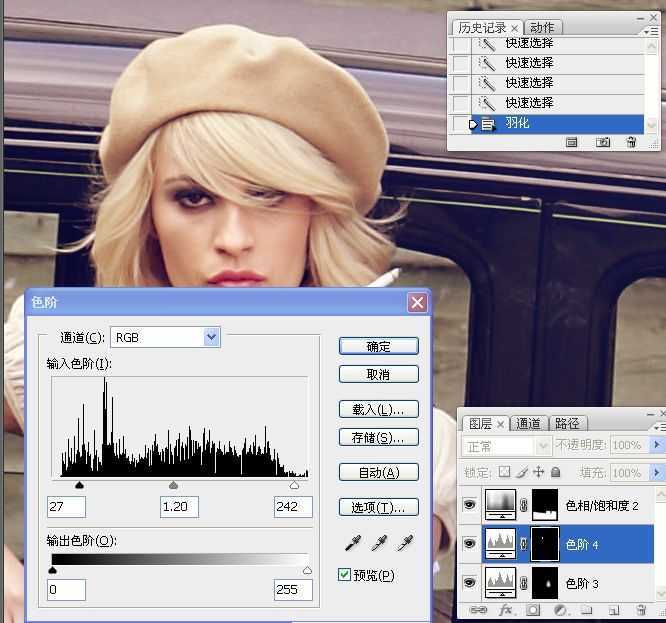Viewport: 666px width, 623px height.
Task: Click the 色阶 3 adjustment layer thumbnail
Action: pyautogui.click(x=501, y=583)
